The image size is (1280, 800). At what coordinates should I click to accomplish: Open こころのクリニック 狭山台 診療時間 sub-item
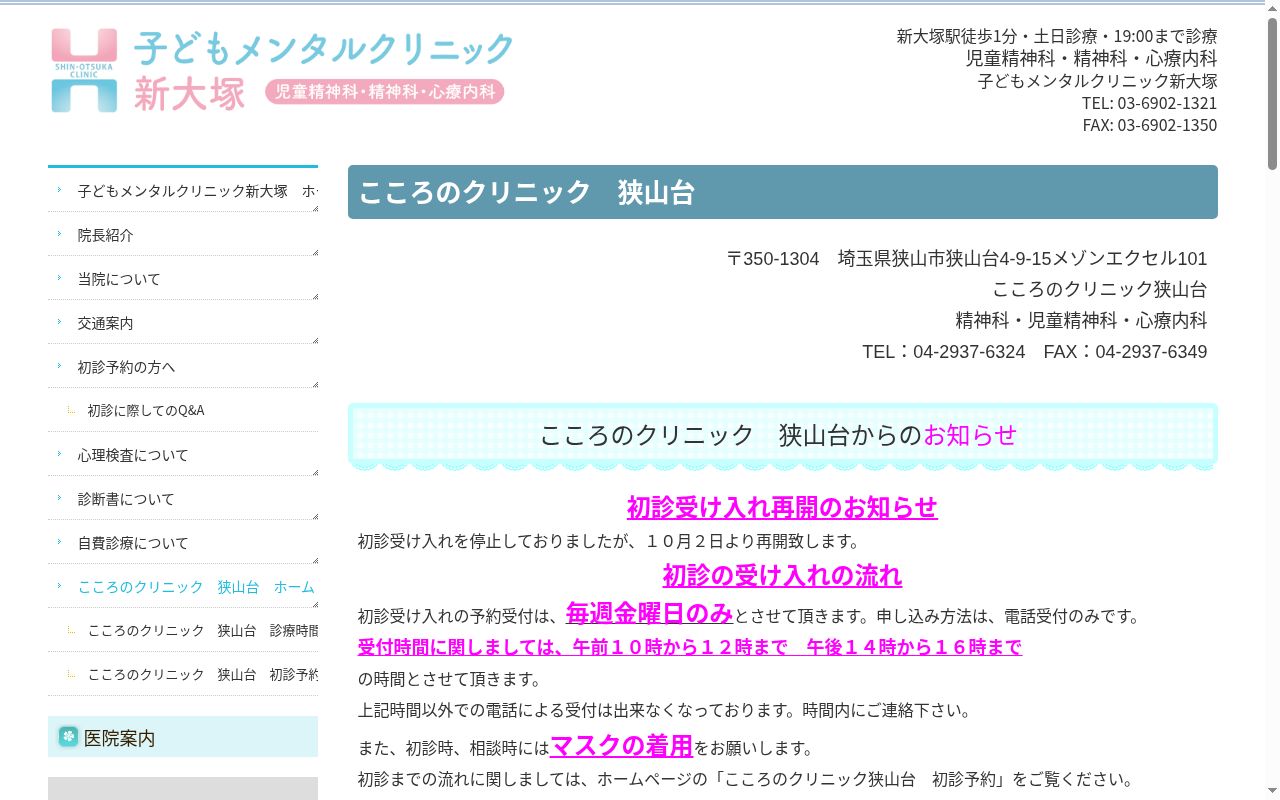(x=183, y=630)
